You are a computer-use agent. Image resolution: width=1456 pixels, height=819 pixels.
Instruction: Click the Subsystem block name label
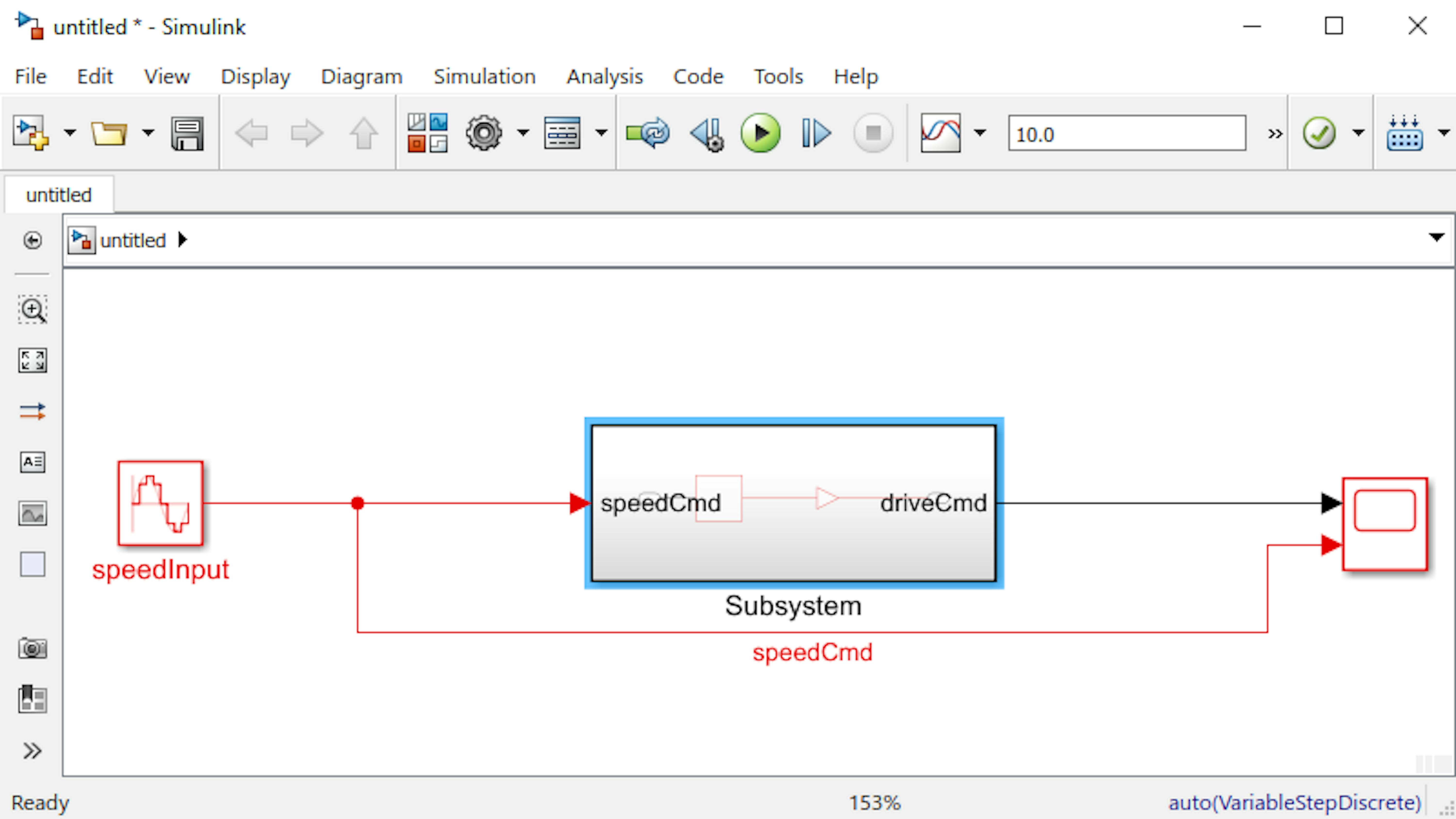pos(793,606)
